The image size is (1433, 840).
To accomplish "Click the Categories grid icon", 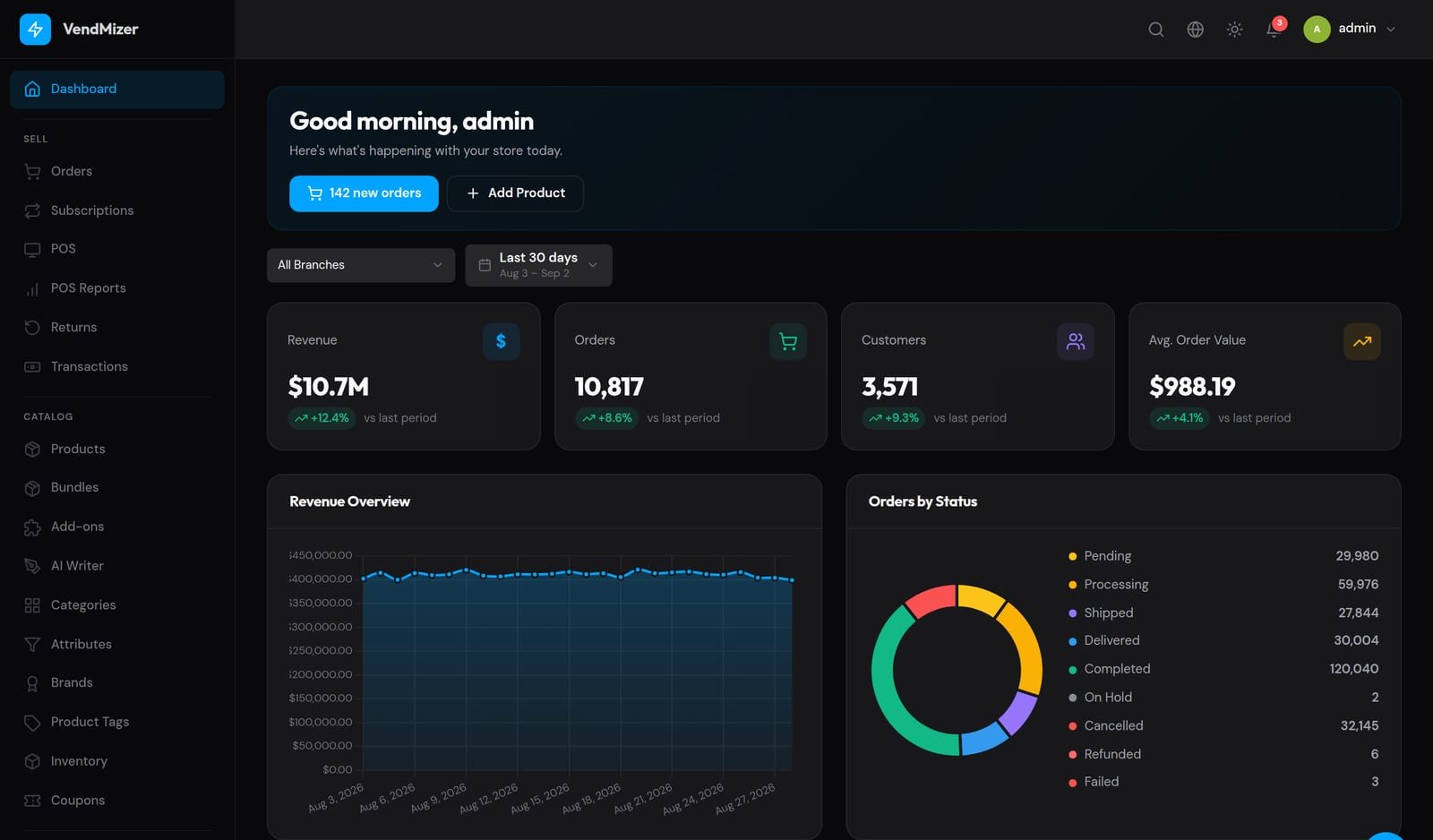I will 32,605.
